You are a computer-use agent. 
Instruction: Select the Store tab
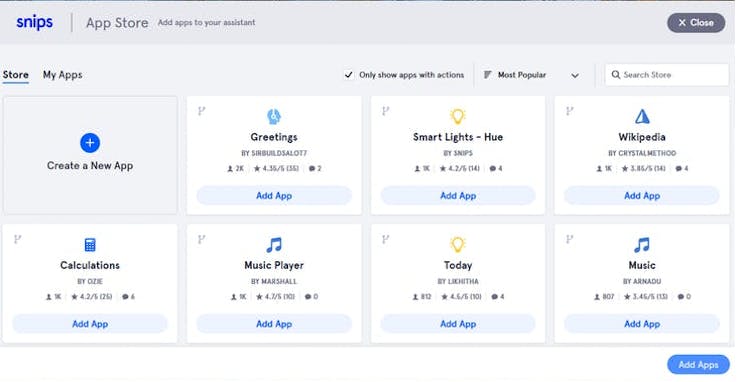point(16,75)
